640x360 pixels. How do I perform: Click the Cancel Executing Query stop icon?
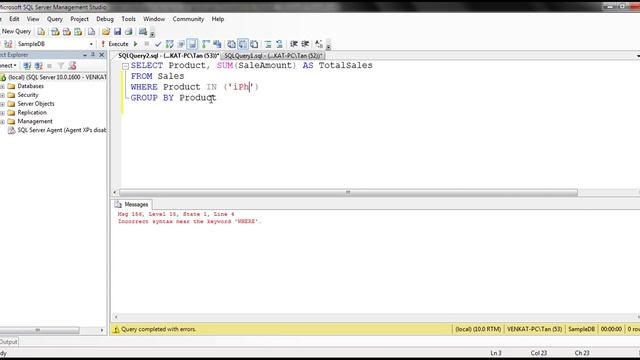[147, 44]
